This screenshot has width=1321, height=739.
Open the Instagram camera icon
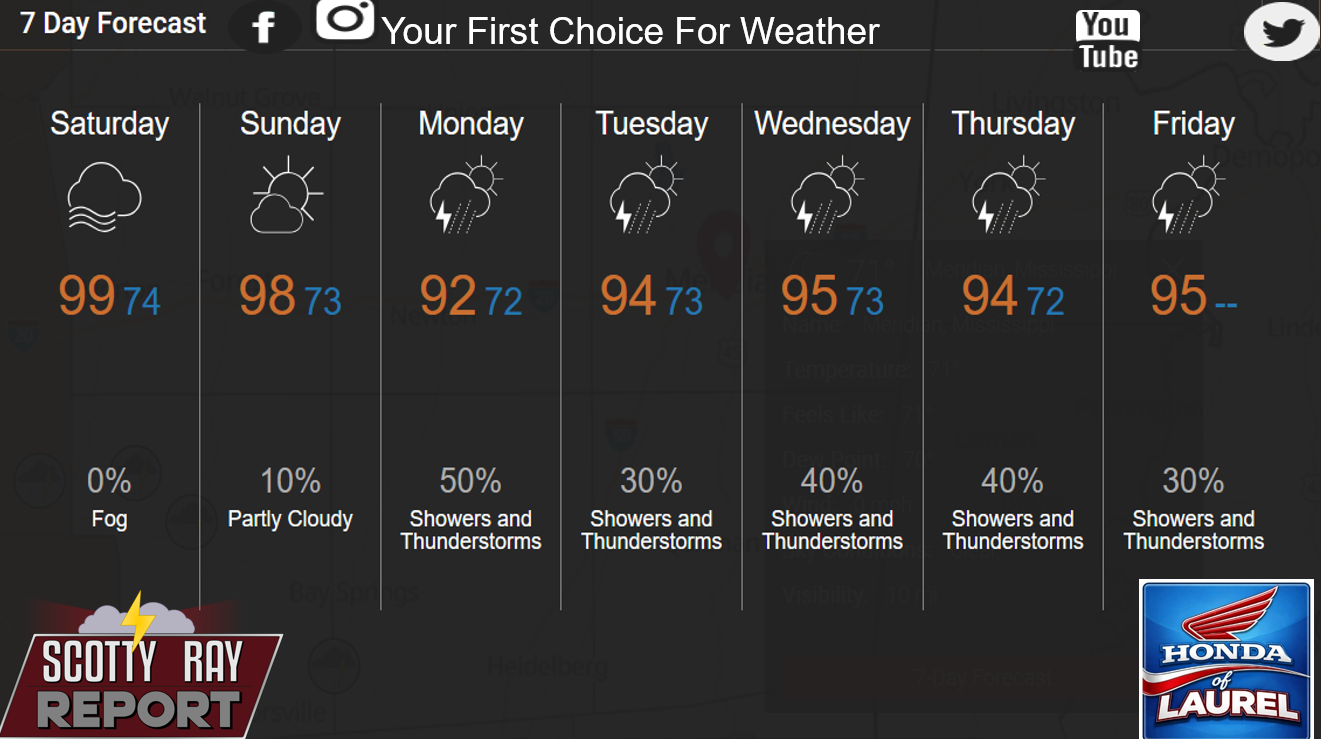point(345,19)
